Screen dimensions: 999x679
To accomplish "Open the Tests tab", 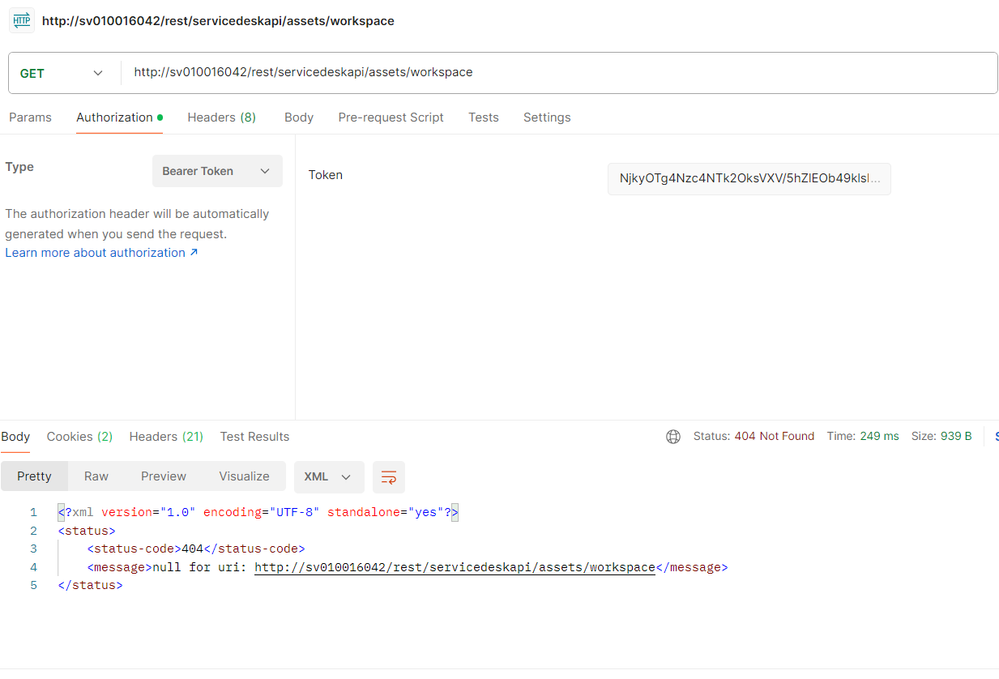I will click(x=484, y=118).
